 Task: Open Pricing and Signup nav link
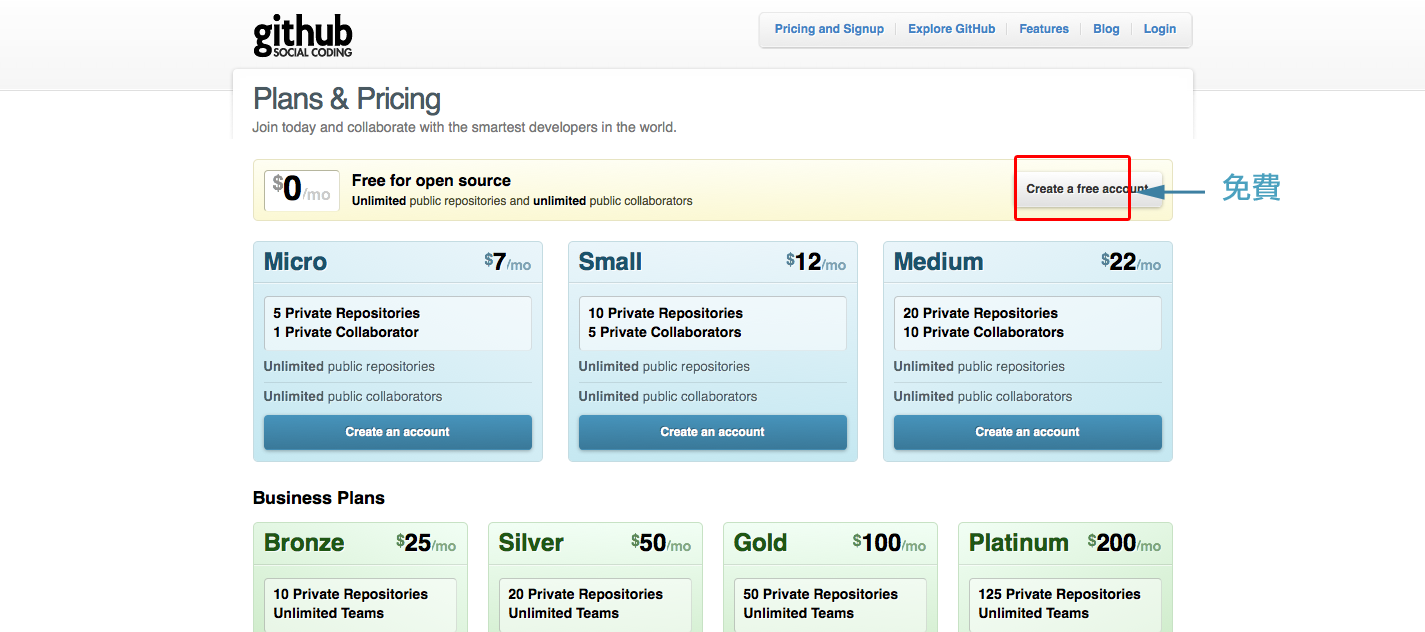tap(829, 29)
